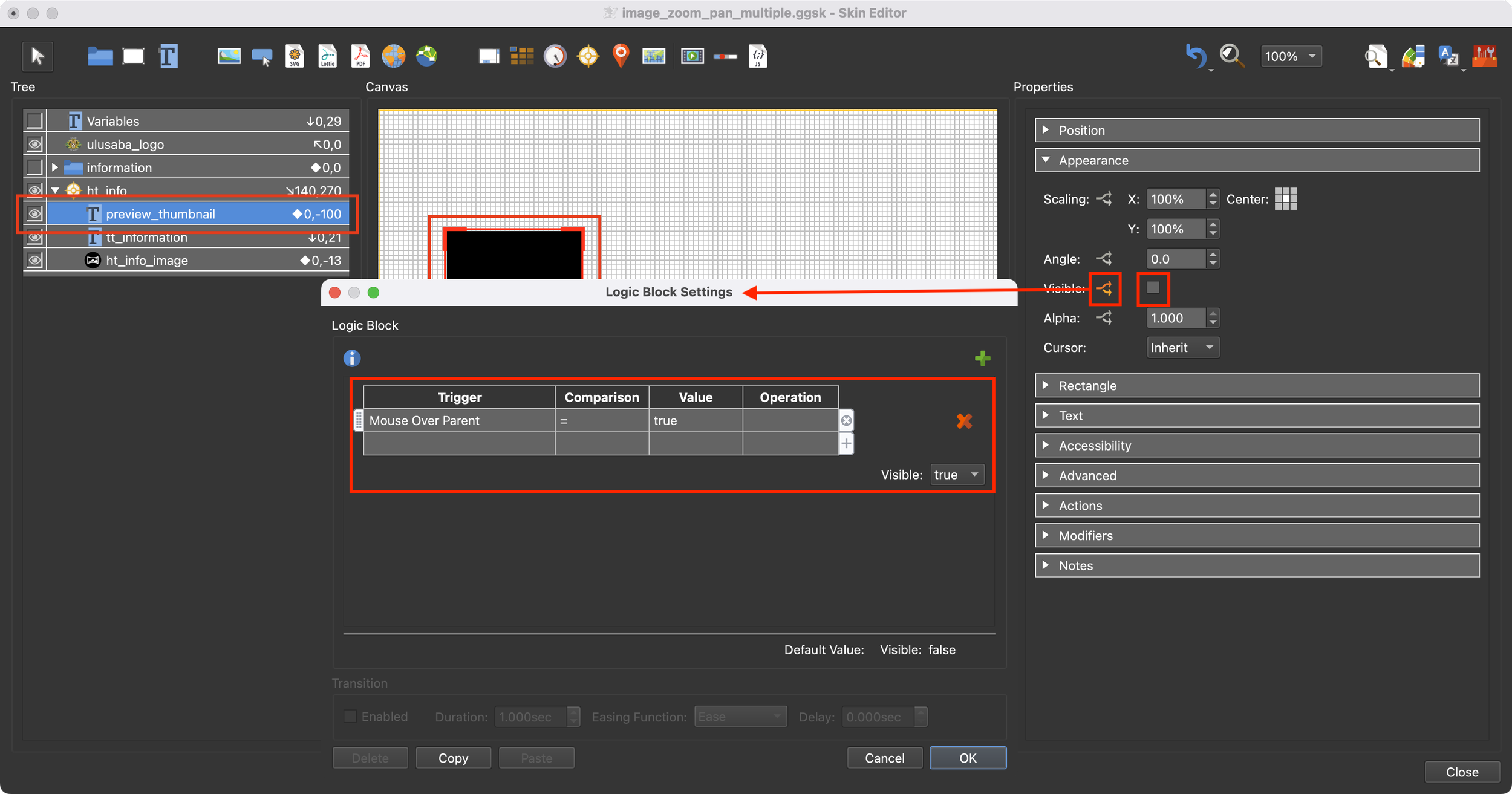Expand the information folder in tree
The width and height of the screenshot is (1512, 794).
(x=55, y=167)
